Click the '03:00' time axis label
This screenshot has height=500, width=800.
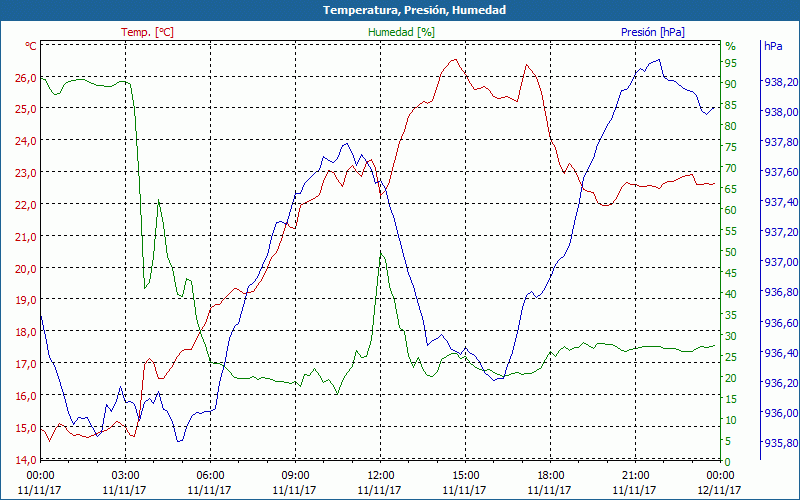(x=125, y=476)
